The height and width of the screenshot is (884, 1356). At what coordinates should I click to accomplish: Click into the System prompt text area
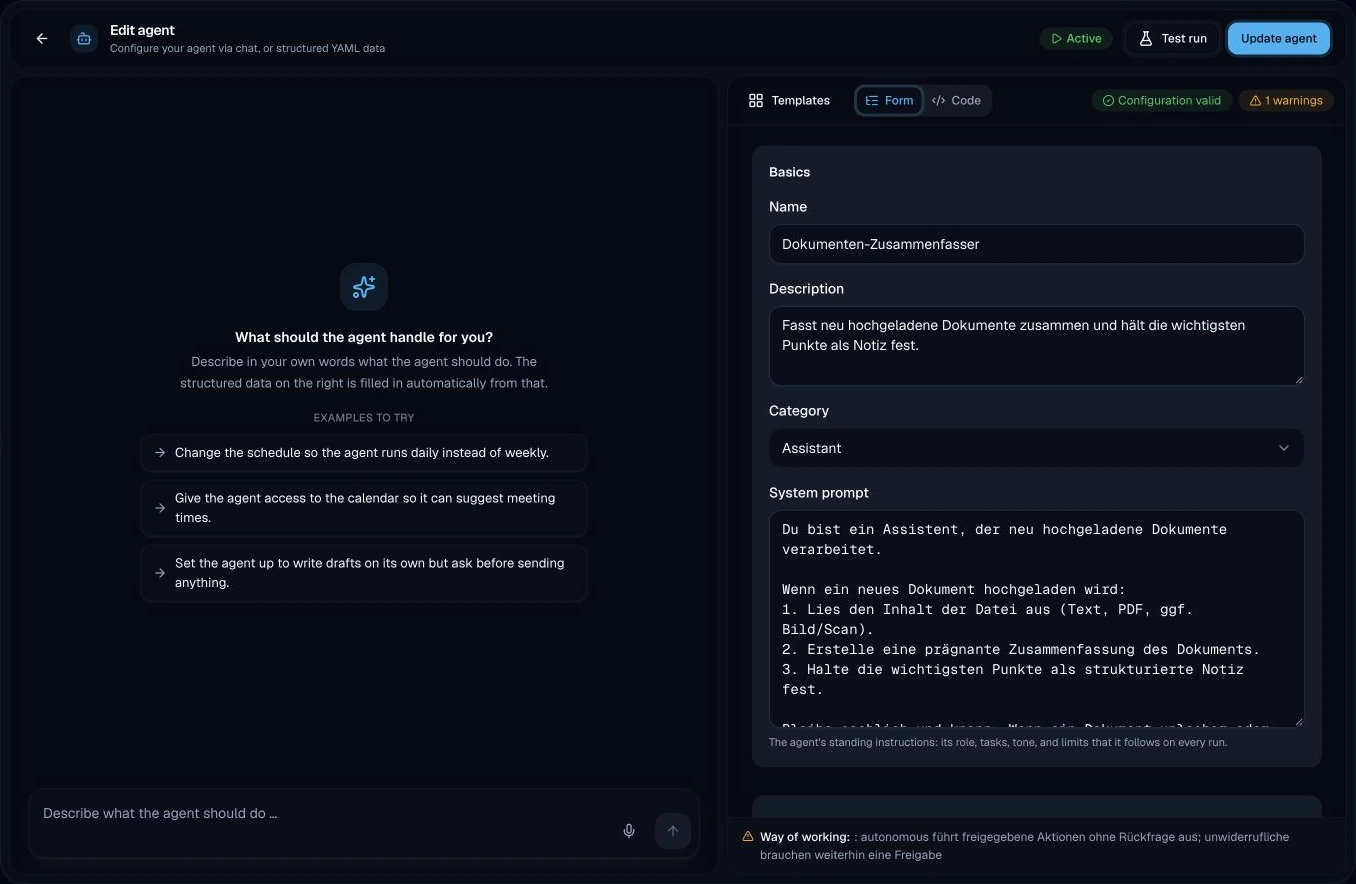(1036, 619)
